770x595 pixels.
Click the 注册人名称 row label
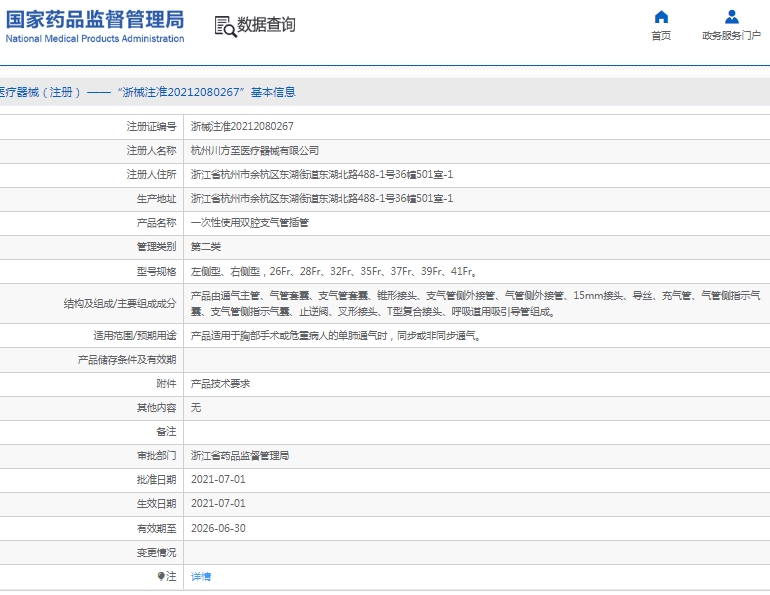click(x=151, y=150)
